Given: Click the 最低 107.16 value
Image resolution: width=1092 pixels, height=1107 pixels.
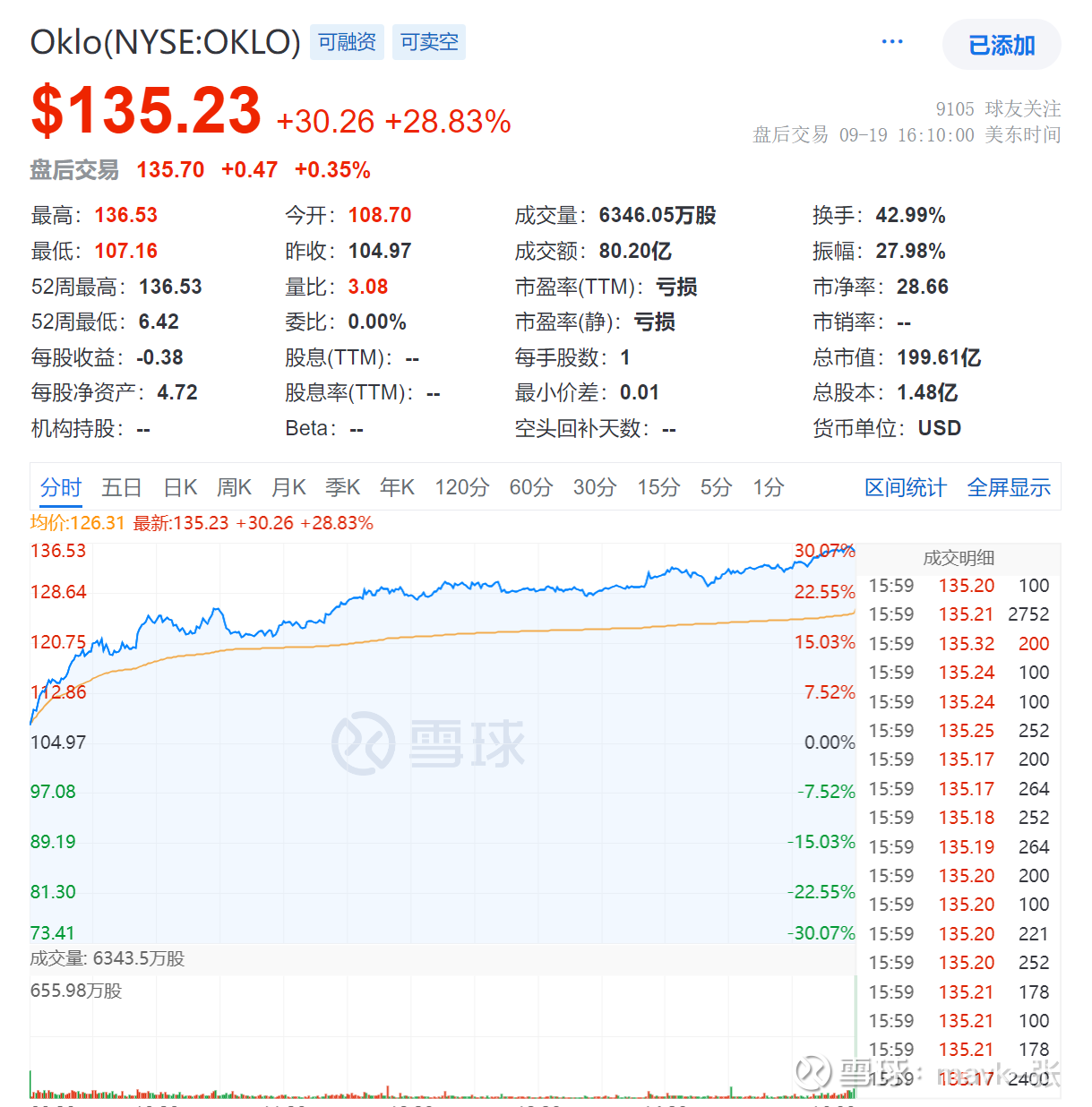Looking at the screenshot, I should 125,251.
